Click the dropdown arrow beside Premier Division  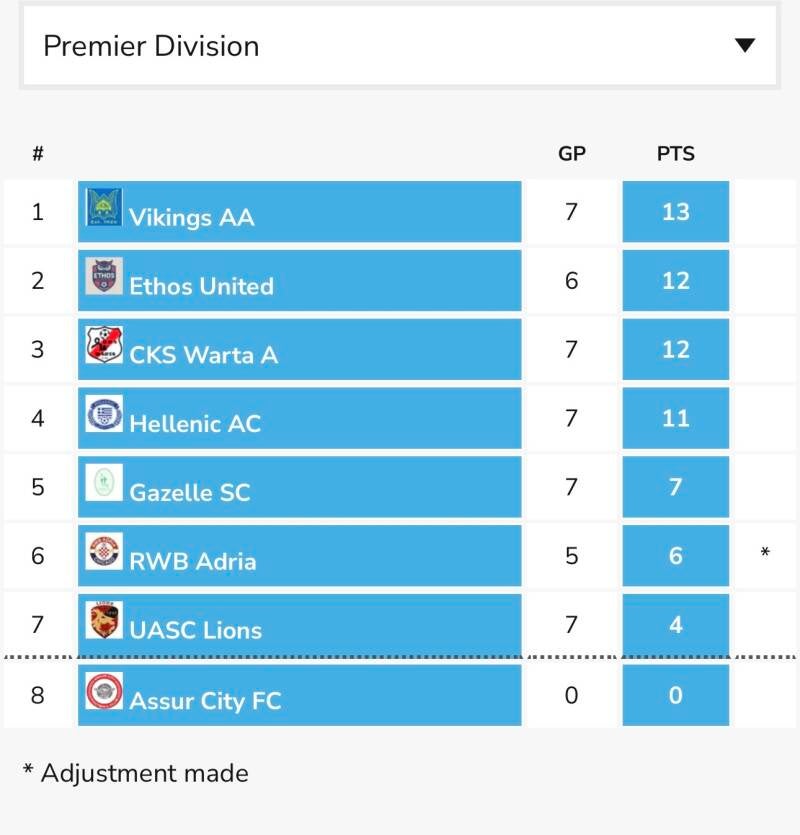[745, 45]
